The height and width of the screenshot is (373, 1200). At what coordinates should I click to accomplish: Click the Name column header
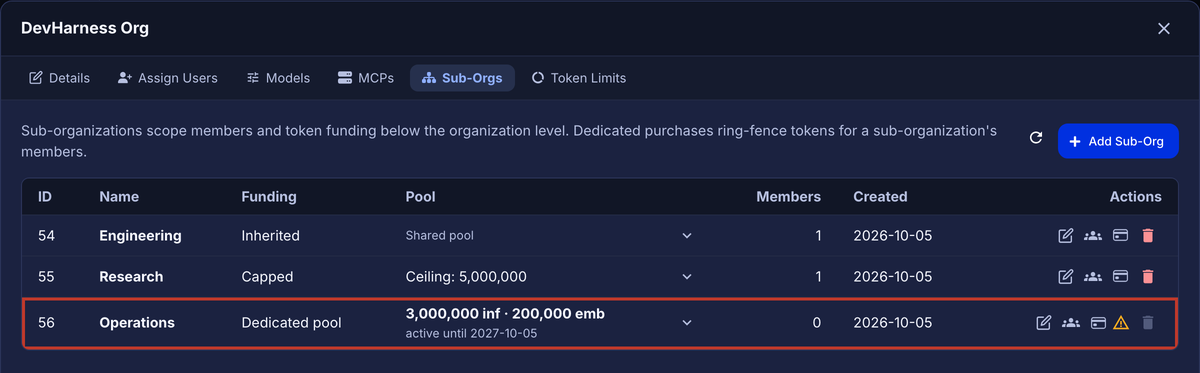119,196
